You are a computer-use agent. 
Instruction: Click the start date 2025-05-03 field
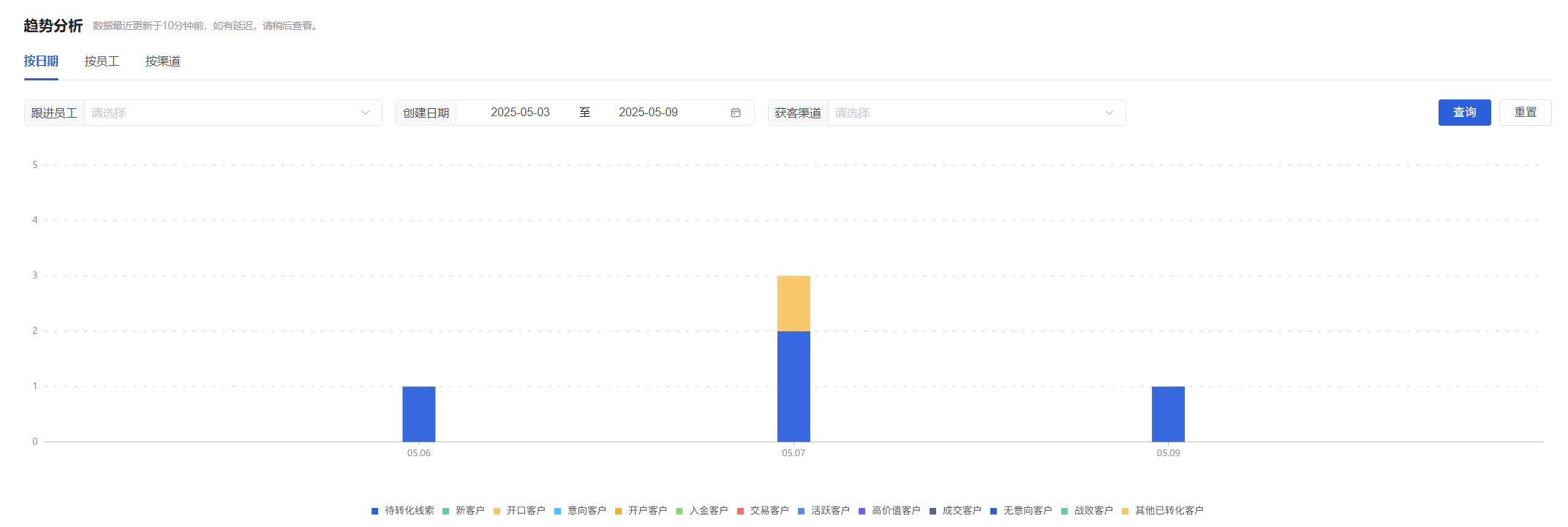point(520,113)
